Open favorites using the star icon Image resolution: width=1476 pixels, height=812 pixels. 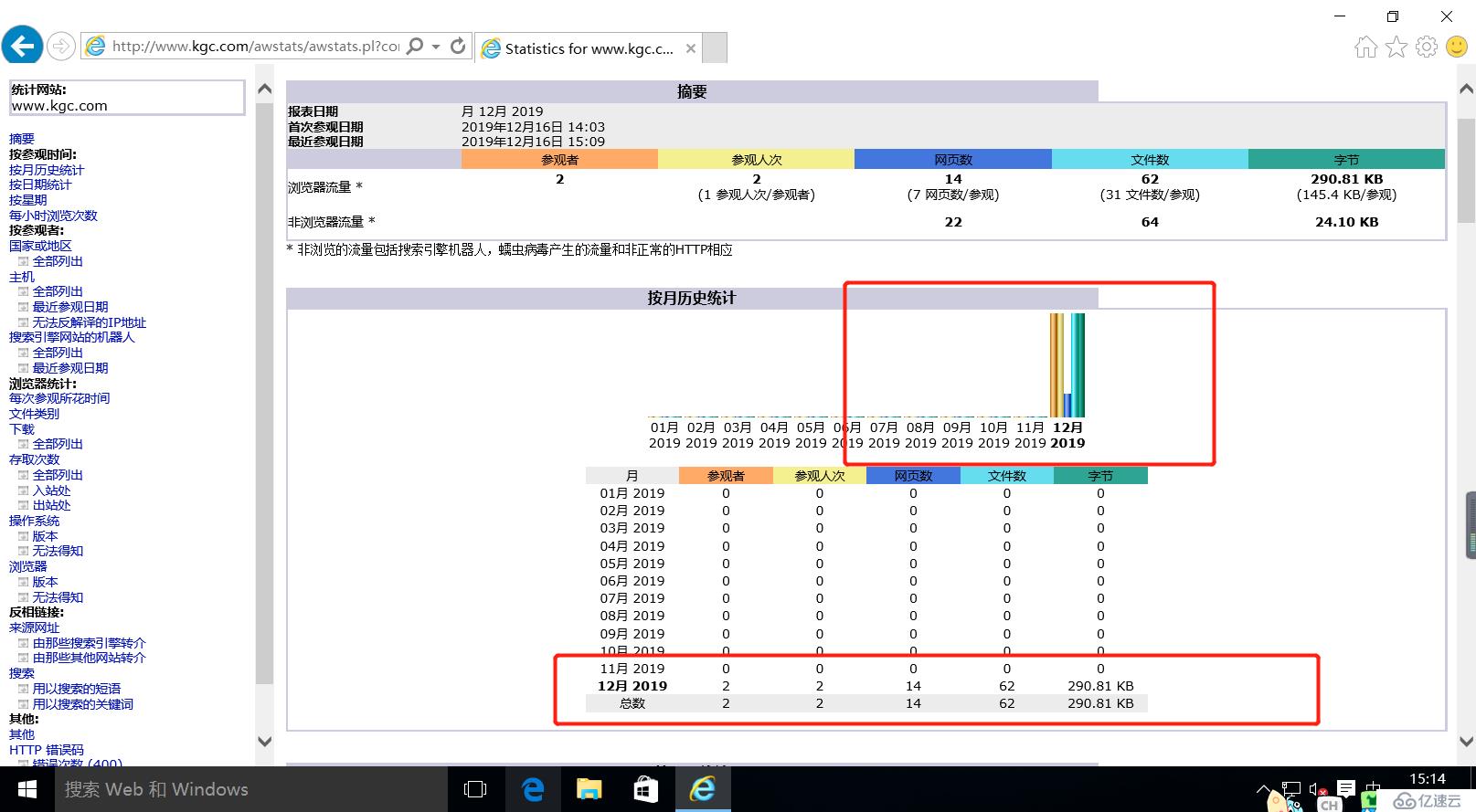coord(1396,47)
